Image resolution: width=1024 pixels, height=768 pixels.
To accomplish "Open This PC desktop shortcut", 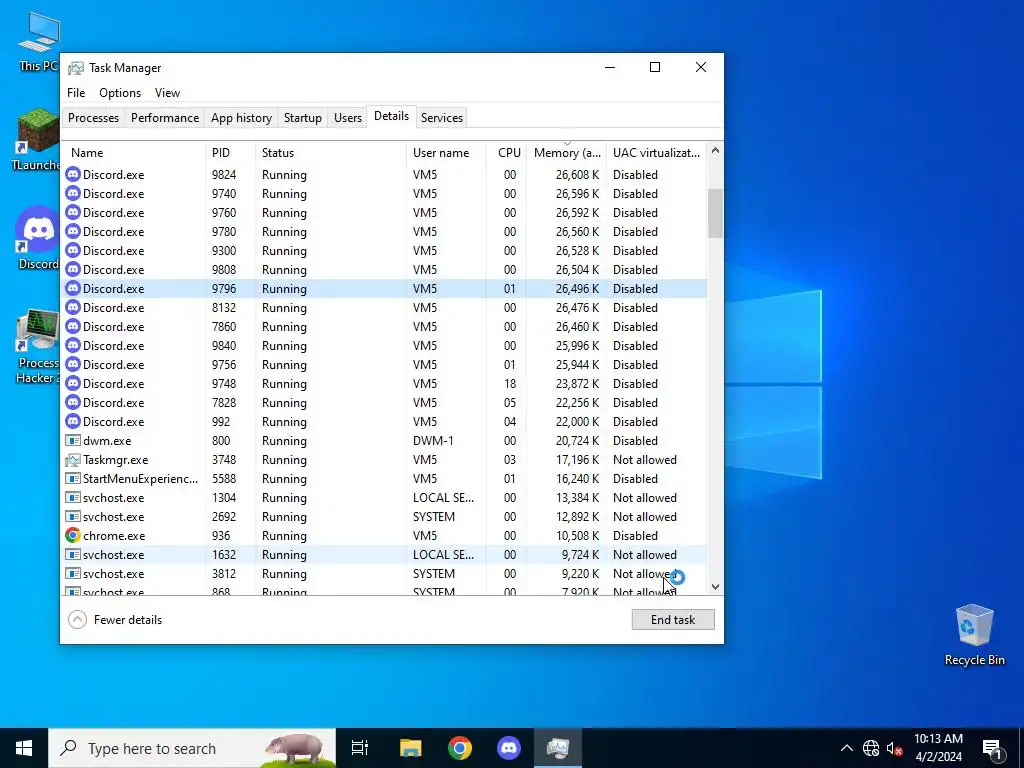I will tap(39, 42).
